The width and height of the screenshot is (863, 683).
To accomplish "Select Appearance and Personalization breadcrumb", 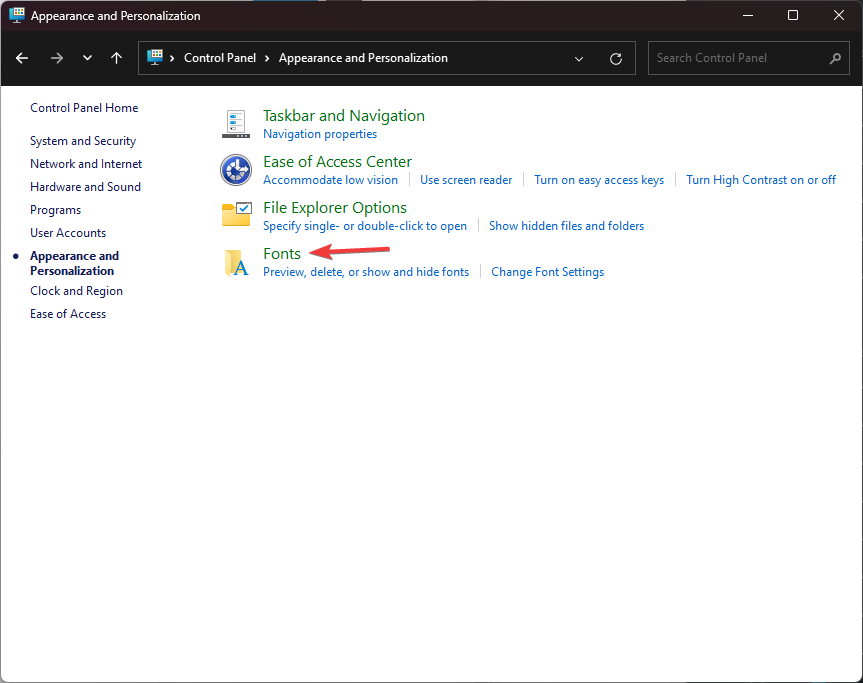I will [363, 58].
